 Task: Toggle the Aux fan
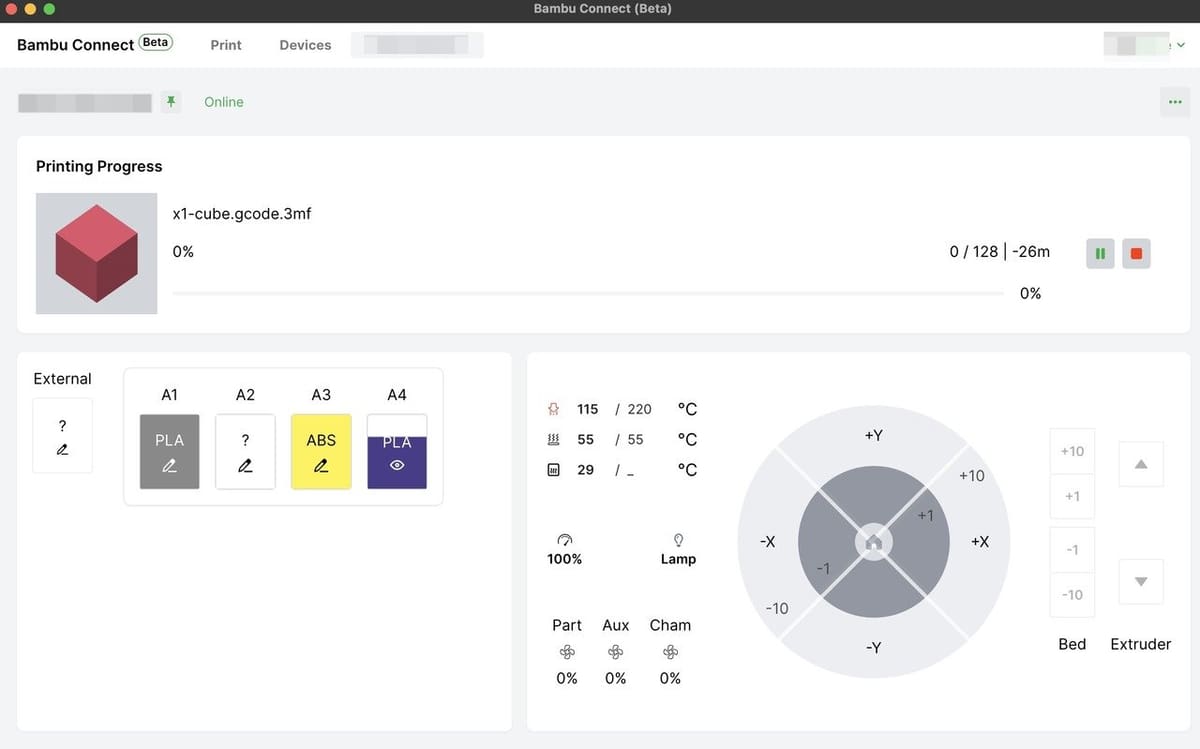pos(616,652)
